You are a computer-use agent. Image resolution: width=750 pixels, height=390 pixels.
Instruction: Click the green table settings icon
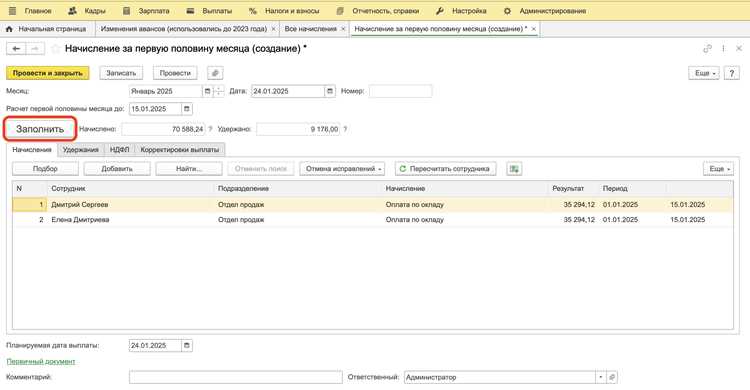click(x=514, y=169)
